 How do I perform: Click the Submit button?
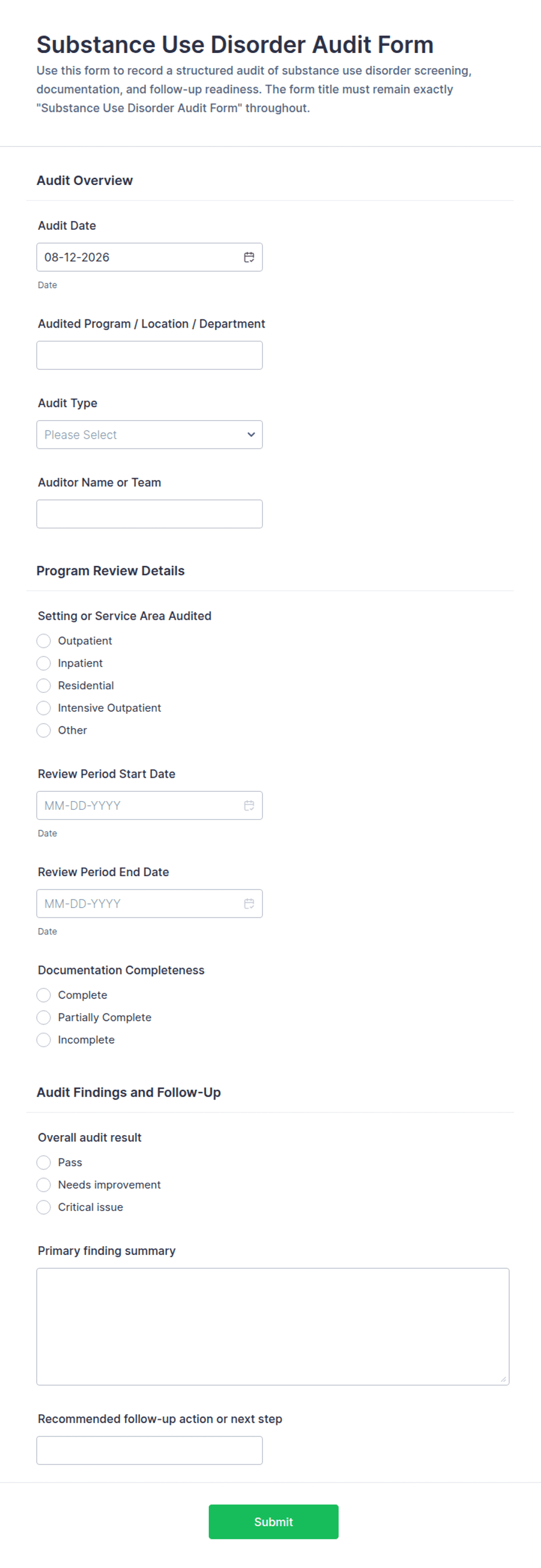click(x=273, y=1521)
